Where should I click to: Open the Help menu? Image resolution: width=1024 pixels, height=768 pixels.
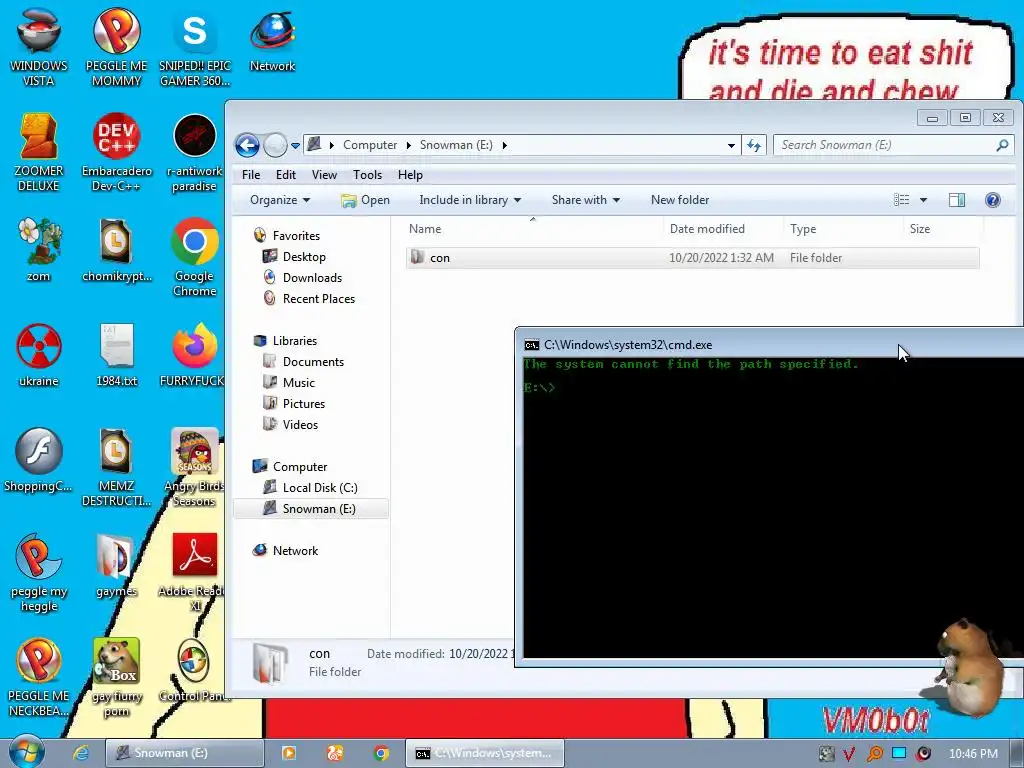pyautogui.click(x=410, y=175)
